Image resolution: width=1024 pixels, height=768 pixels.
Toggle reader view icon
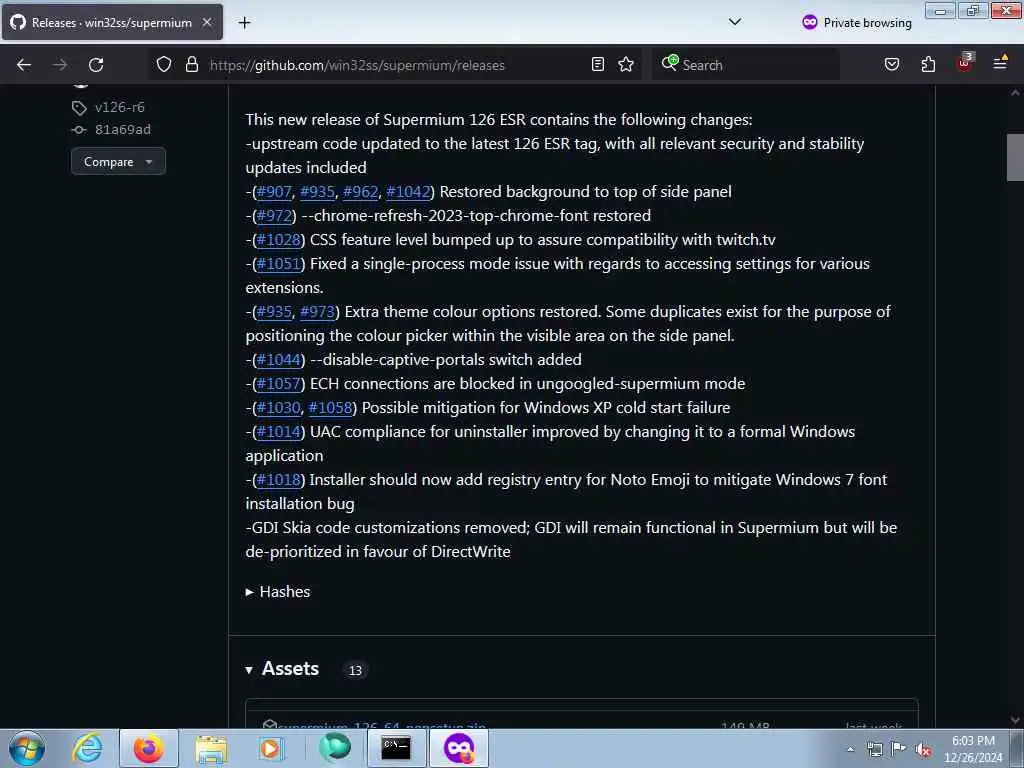(x=598, y=64)
